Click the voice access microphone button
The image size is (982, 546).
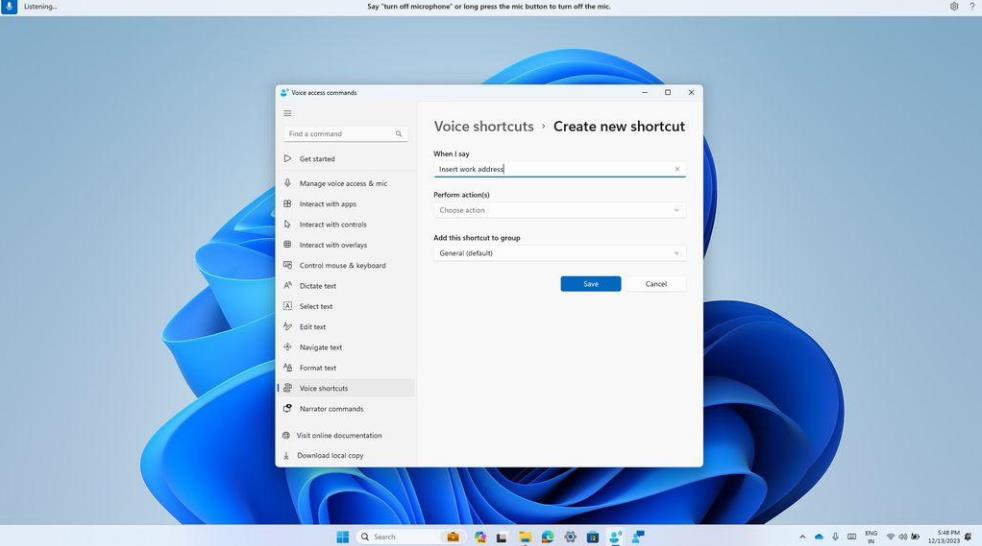click(9, 6)
